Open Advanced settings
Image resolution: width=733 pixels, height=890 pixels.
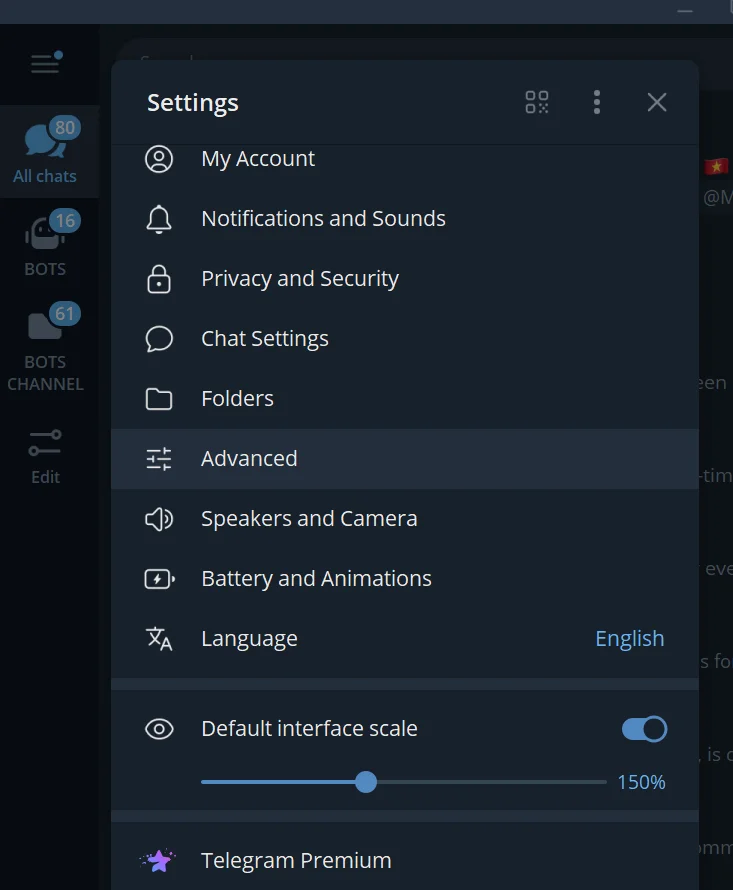pyautogui.click(x=405, y=459)
